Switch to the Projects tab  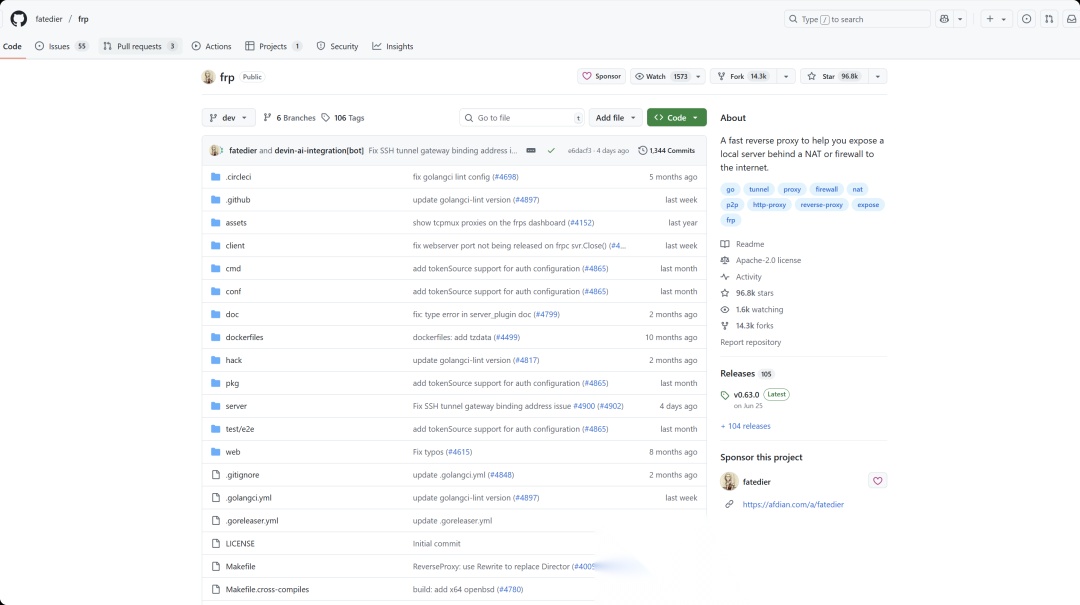click(273, 46)
